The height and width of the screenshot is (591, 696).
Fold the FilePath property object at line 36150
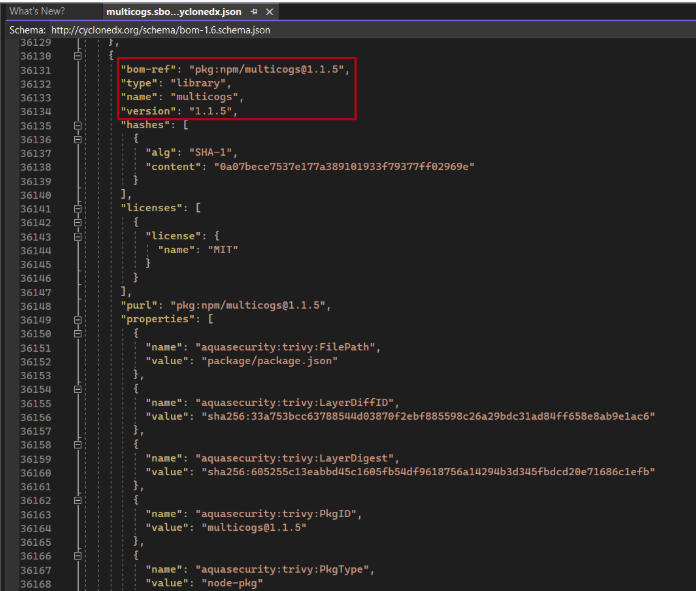pyautogui.click(x=77, y=333)
